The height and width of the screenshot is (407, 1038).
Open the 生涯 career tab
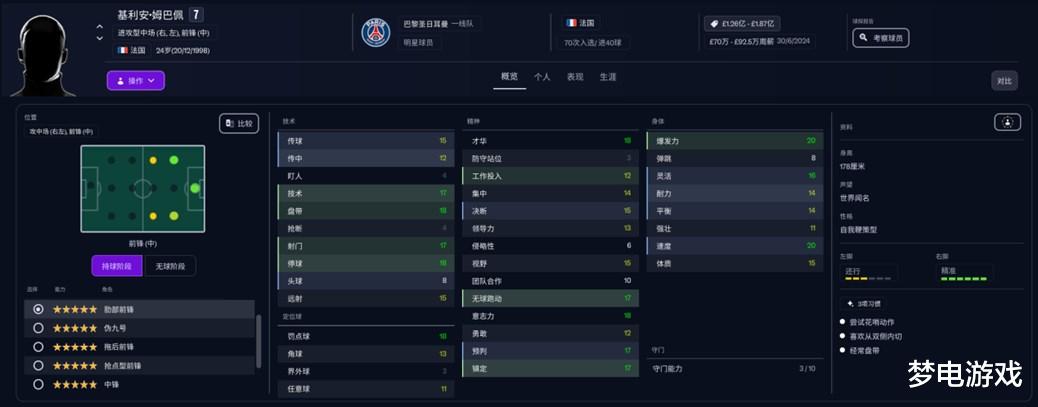(x=608, y=76)
